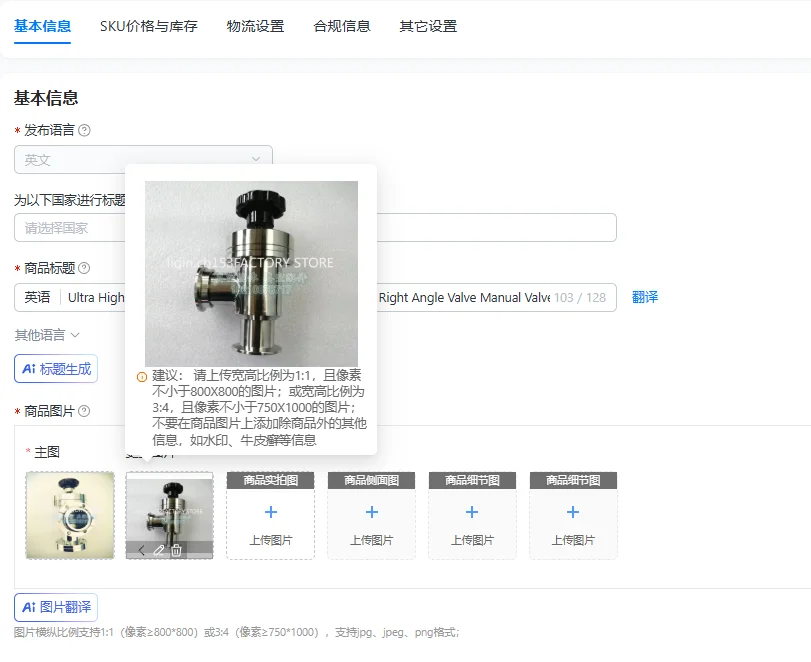This screenshot has height=662, width=811.
Task: Open the 发布语言 dropdown showing 英文
Action: (143, 160)
